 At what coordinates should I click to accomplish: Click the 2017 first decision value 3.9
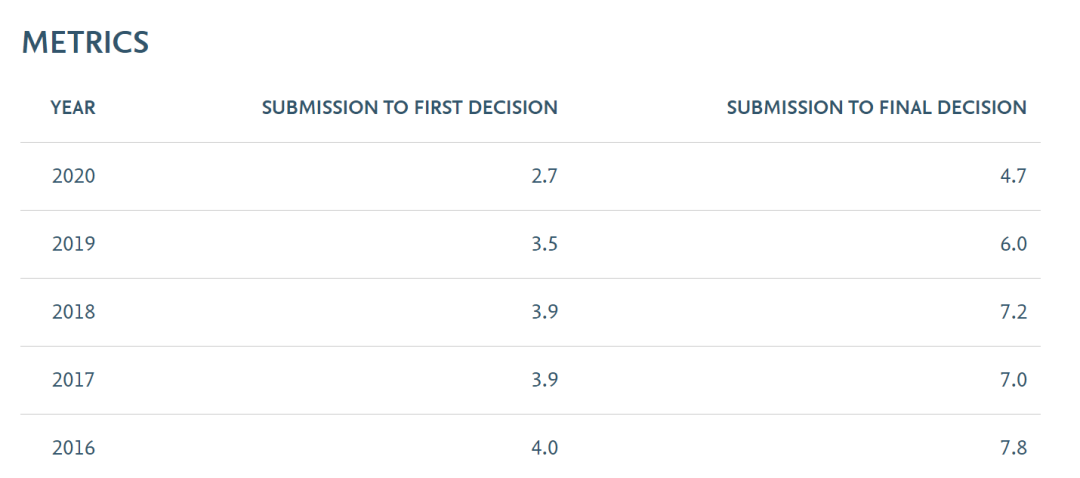[x=544, y=380]
